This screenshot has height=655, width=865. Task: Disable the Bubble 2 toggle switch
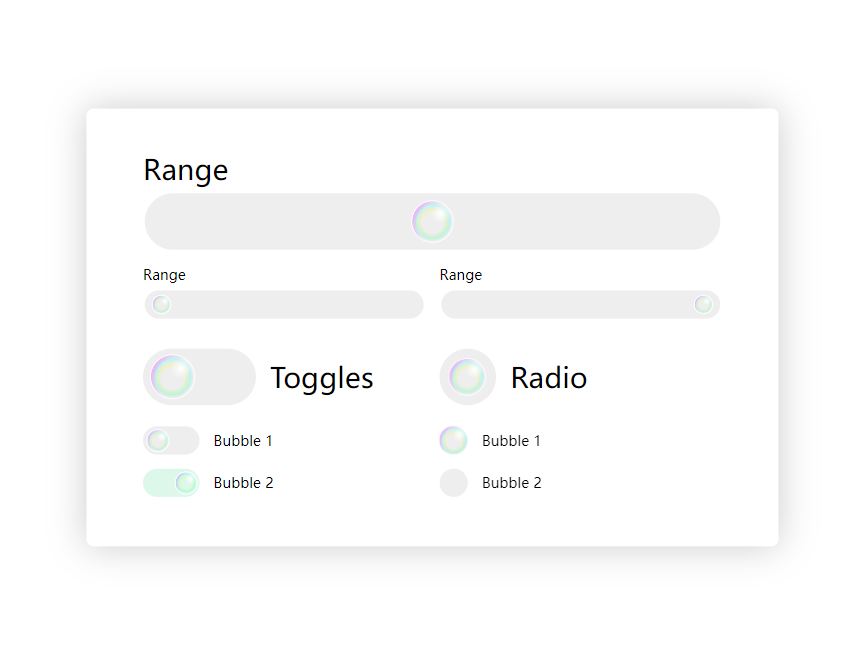[x=171, y=483]
